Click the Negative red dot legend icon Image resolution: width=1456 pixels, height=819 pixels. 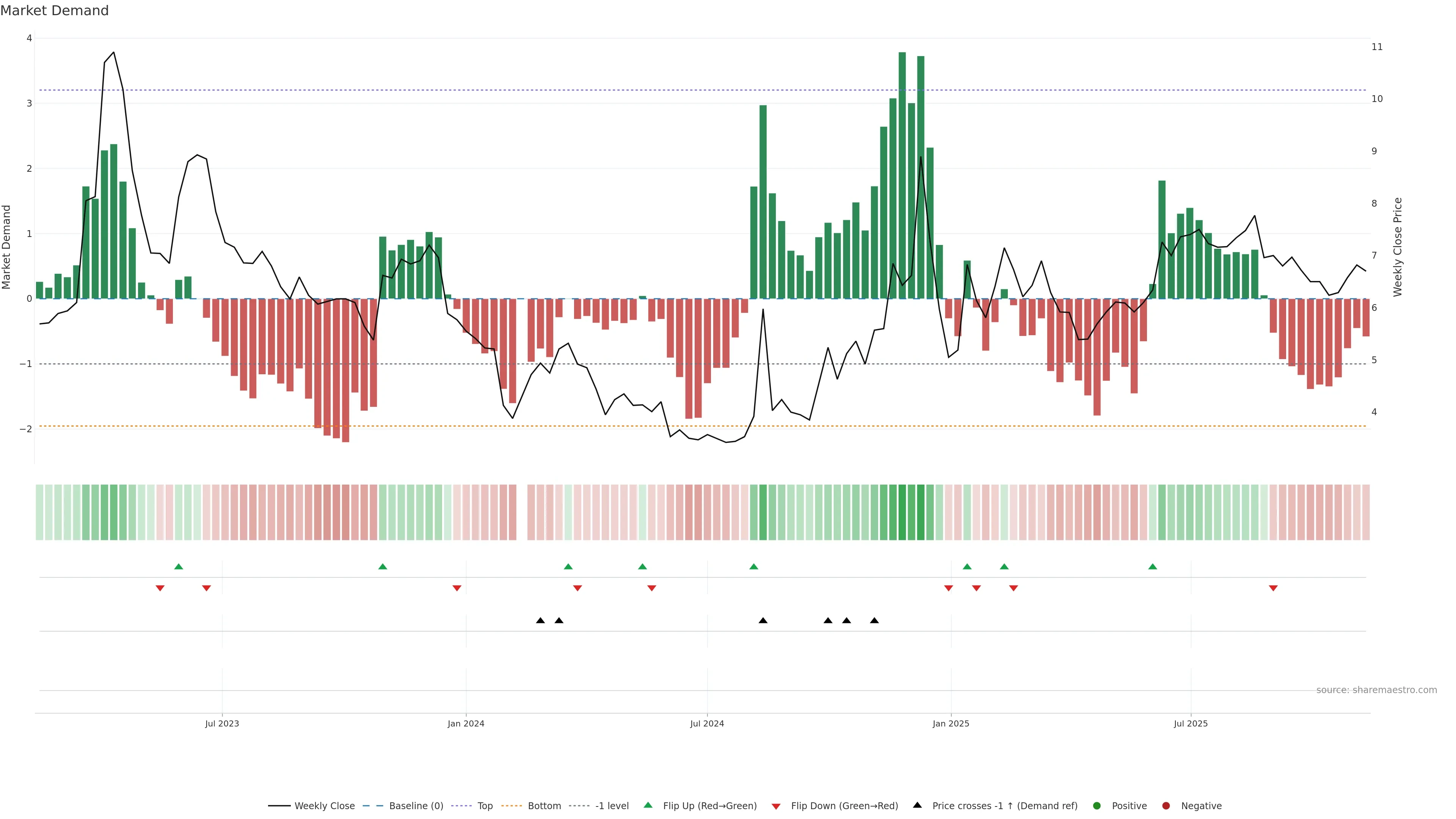click(1166, 806)
